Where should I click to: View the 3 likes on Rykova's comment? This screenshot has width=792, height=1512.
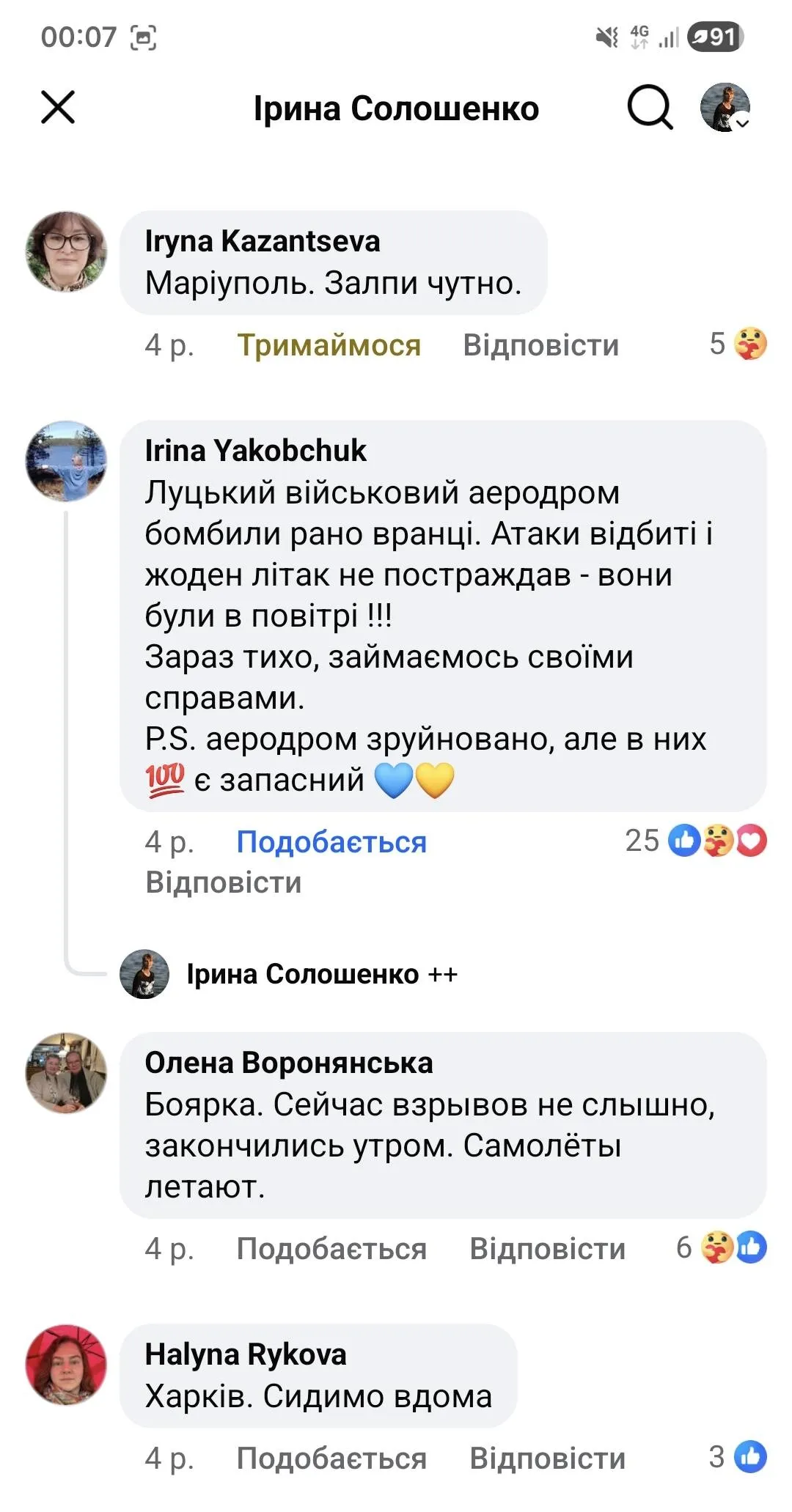click(x=738, y=1457)
